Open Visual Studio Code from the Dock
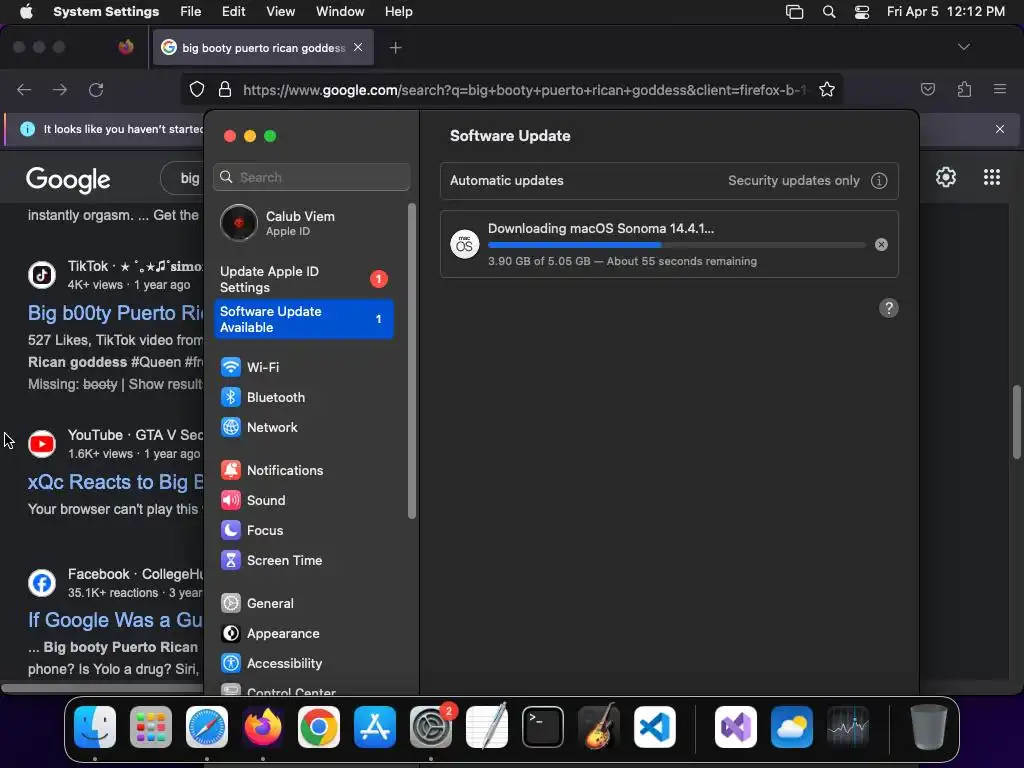 tap(654, 727)
